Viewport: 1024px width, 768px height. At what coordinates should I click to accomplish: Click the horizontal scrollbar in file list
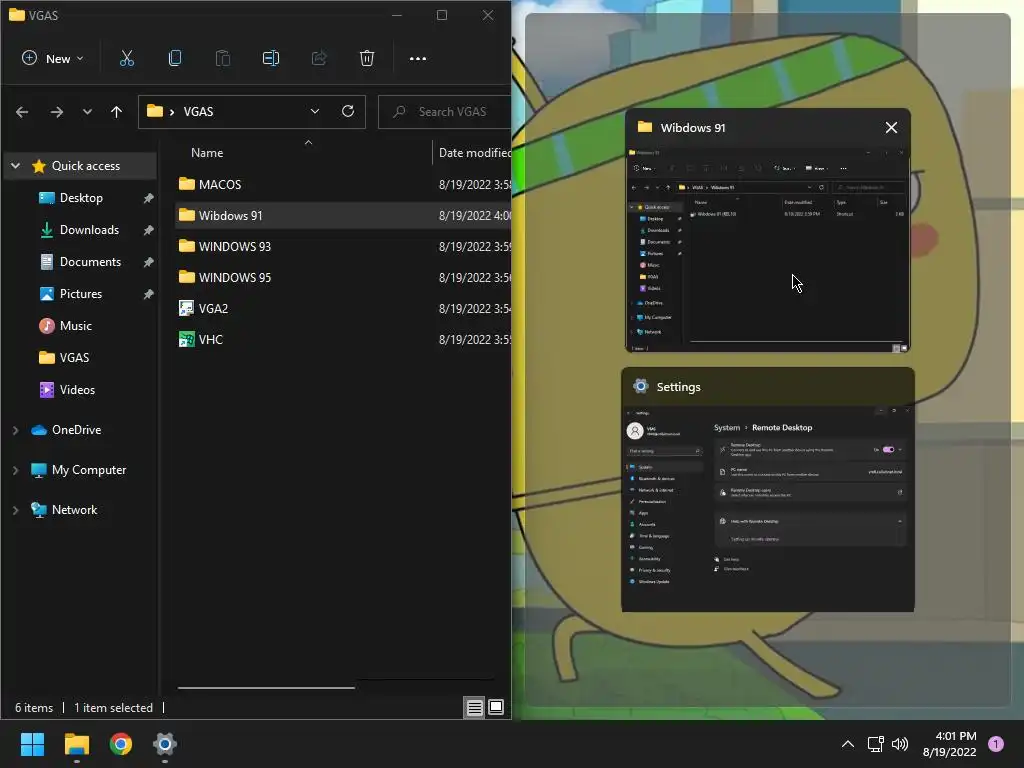point(266,687)
